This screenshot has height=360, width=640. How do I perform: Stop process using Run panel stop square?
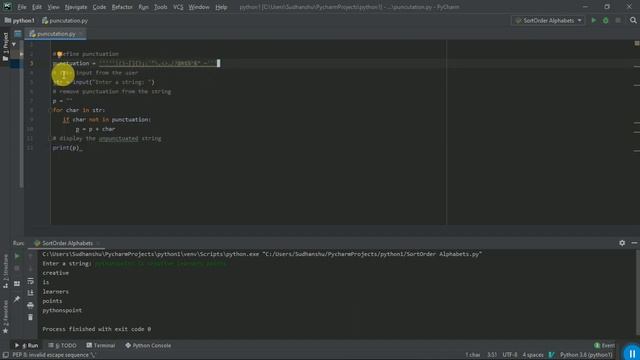pyautogui.click(x=17, y=269)
